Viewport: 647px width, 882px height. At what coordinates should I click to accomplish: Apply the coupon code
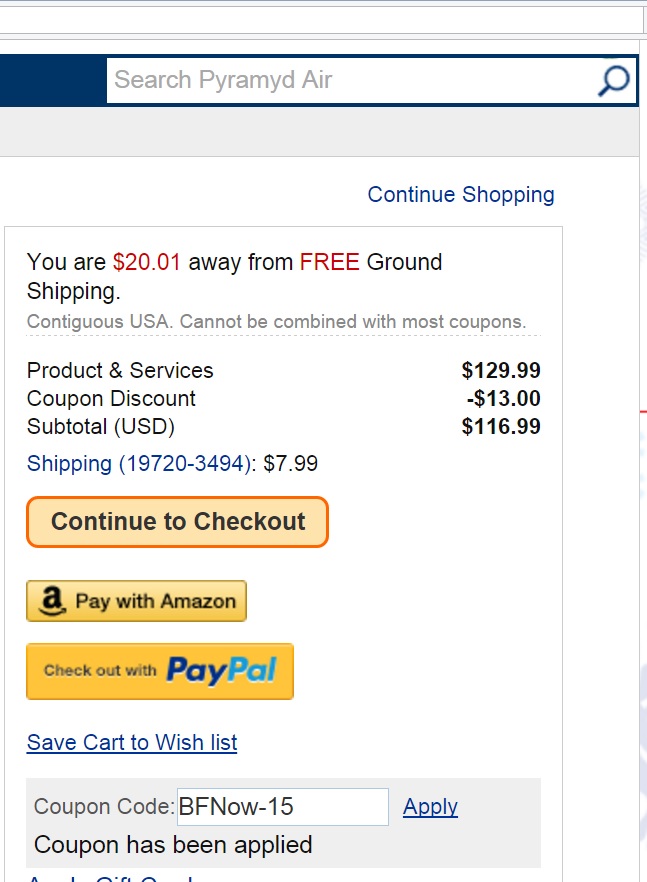click(x=430, y=806)
